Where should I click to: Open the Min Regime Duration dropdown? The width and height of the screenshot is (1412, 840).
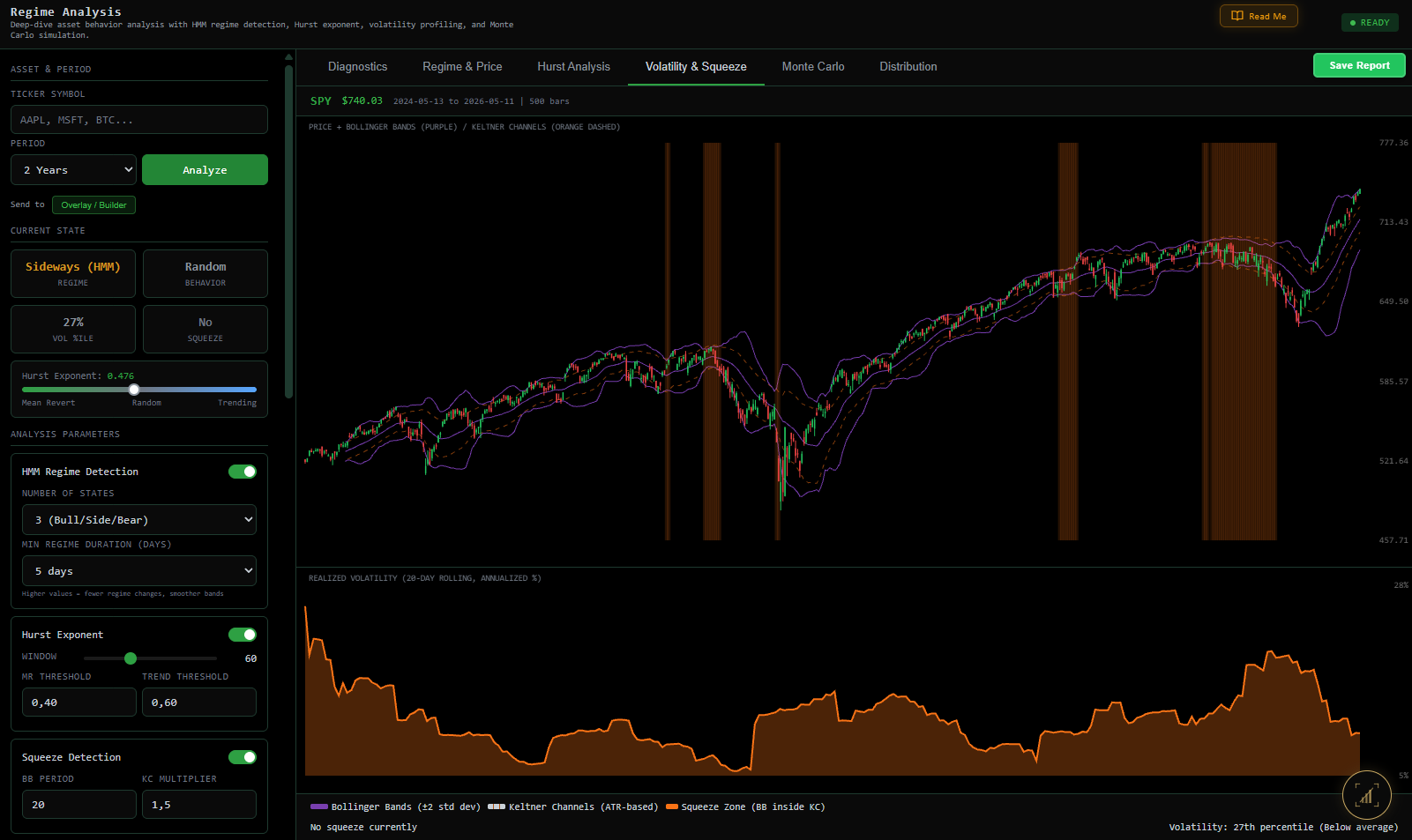click(x=139, y=571)
